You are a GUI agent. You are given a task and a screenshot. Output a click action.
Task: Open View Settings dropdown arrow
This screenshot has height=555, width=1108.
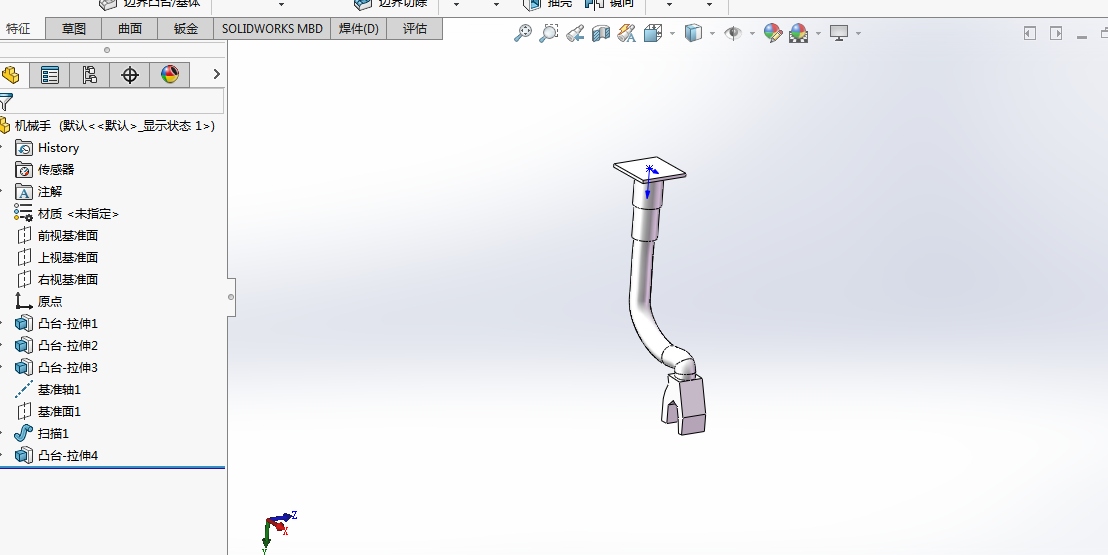tap(858, 33)
